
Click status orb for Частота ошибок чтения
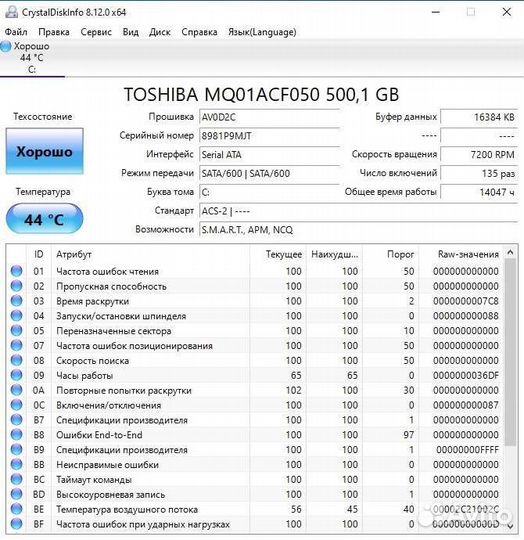[16, 271]
